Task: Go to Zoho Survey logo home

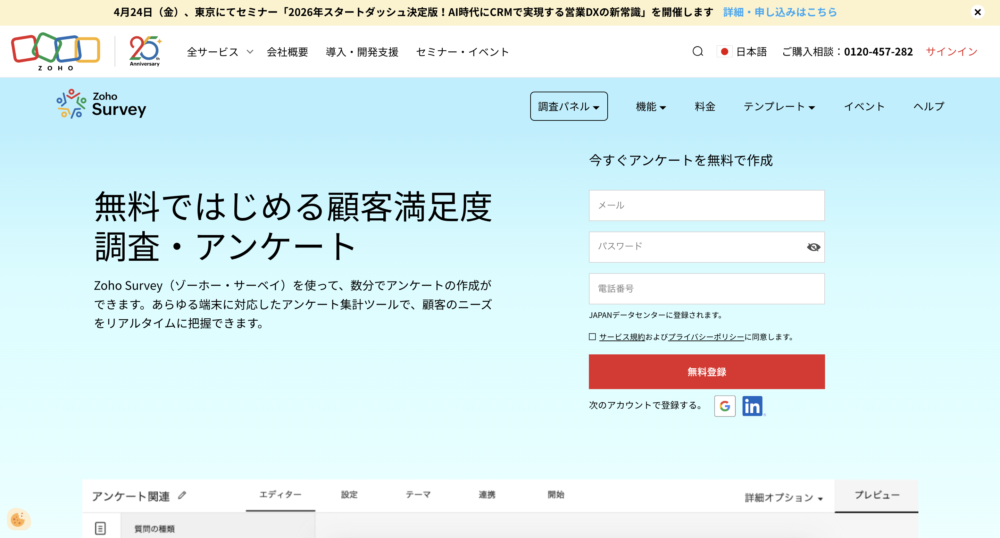Action: tap(101, 104)
